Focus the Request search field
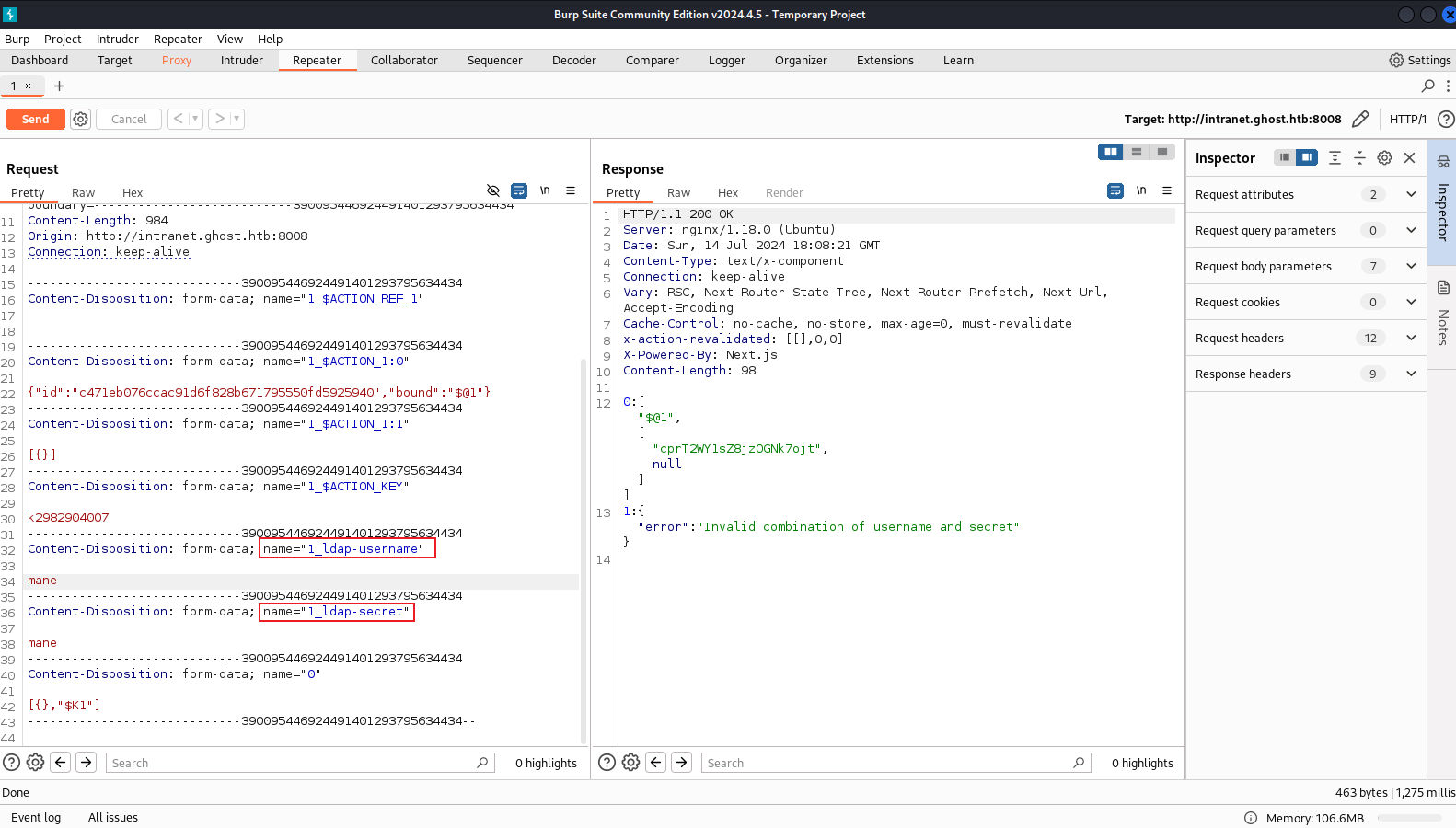 (300, 763)
